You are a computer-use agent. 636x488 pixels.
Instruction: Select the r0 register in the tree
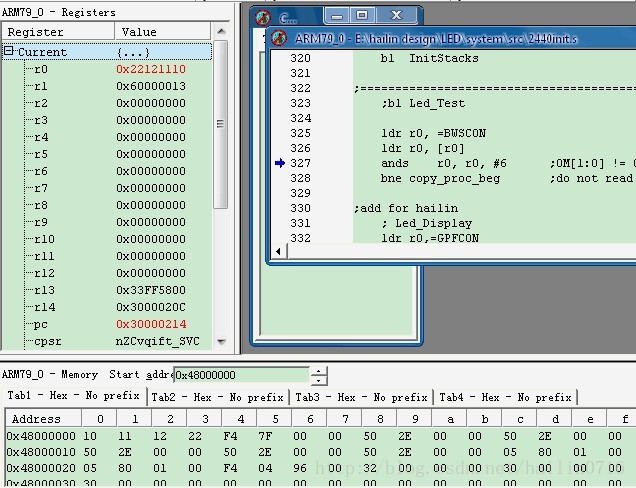41,69
